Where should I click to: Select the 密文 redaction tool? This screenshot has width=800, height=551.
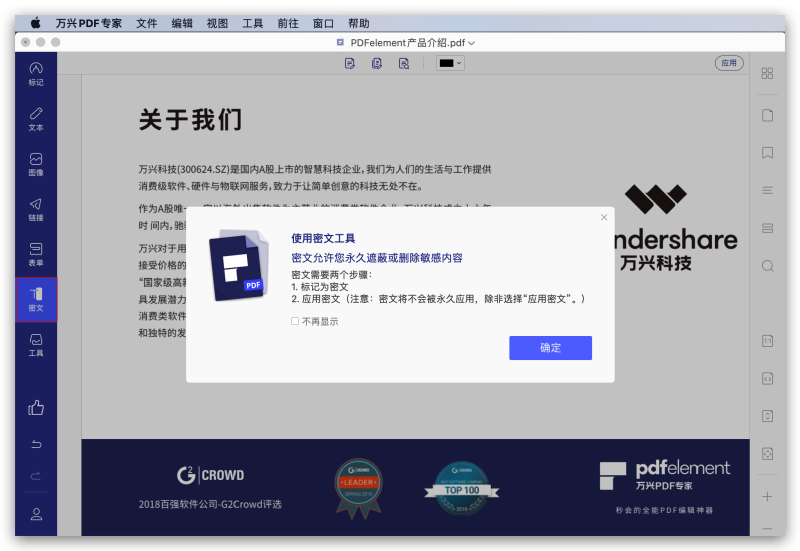click(36, 299)
